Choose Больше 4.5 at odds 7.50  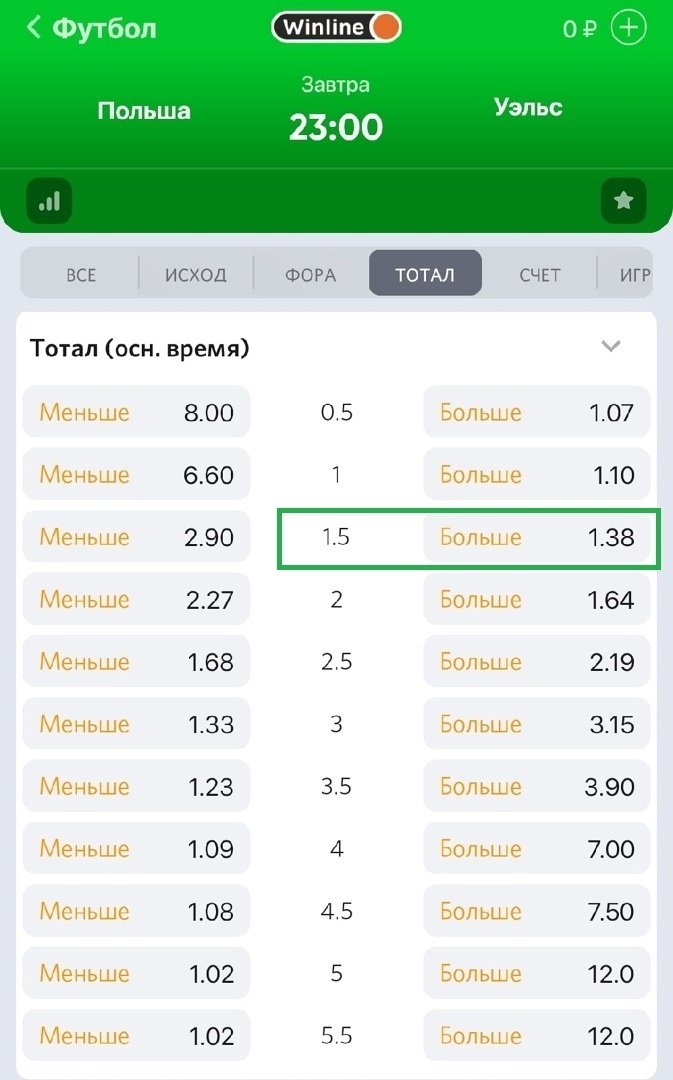tap(537, 911)
